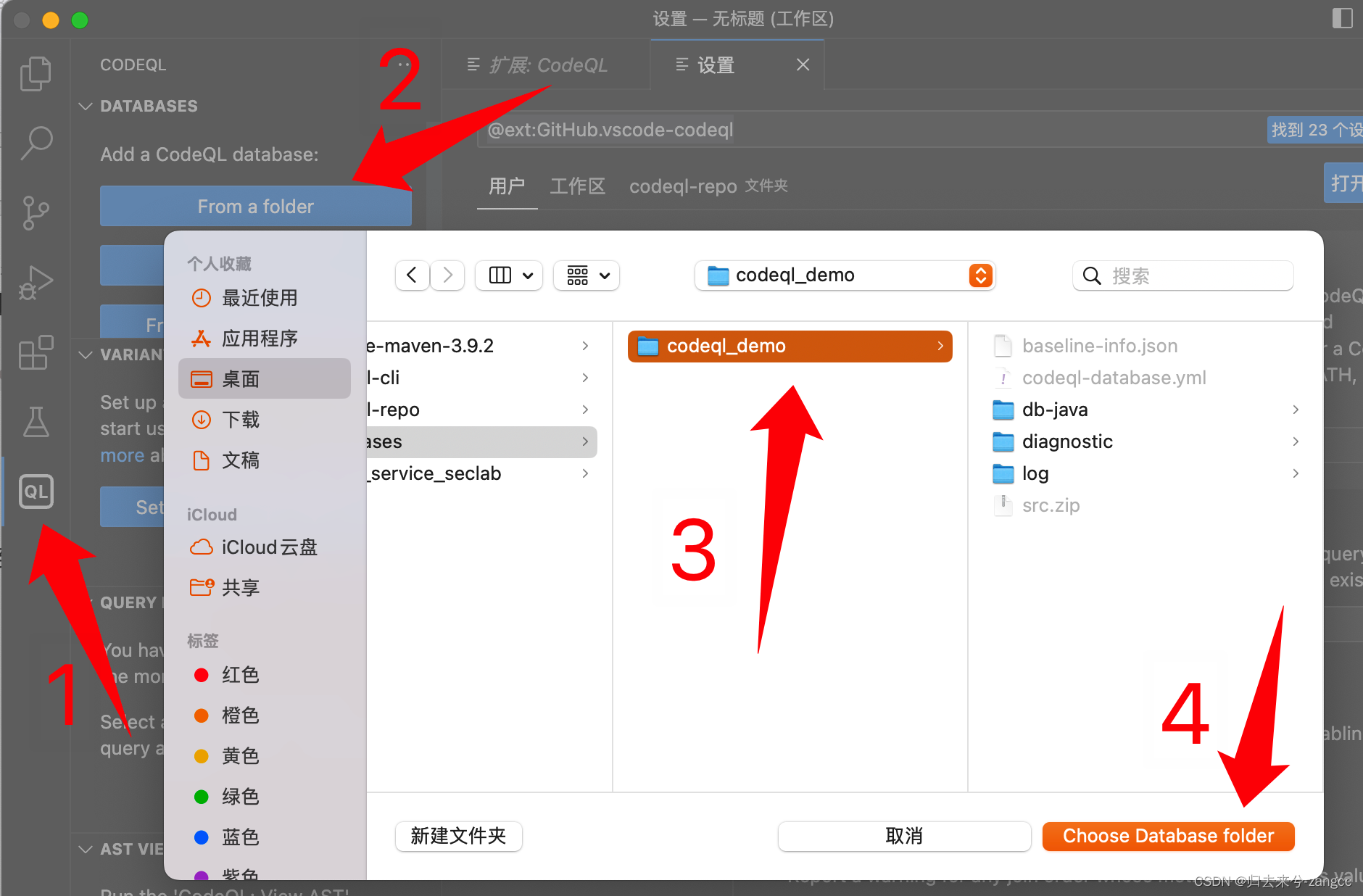
Task: Switch to 设置 editor tab
Action: tap(737, 65)
